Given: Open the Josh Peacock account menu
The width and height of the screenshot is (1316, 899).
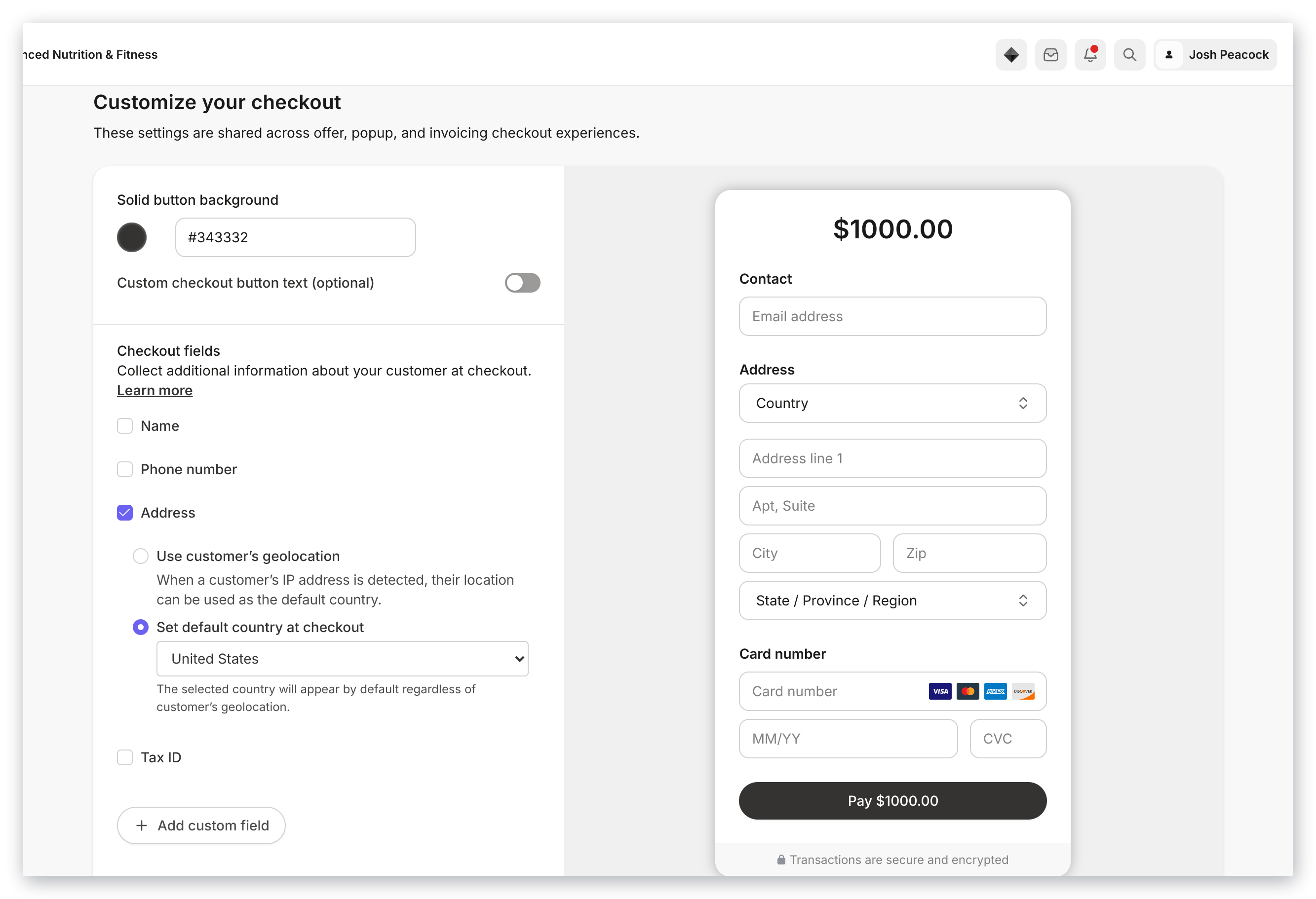Looking at the screenshot, I should point(1215,55).
